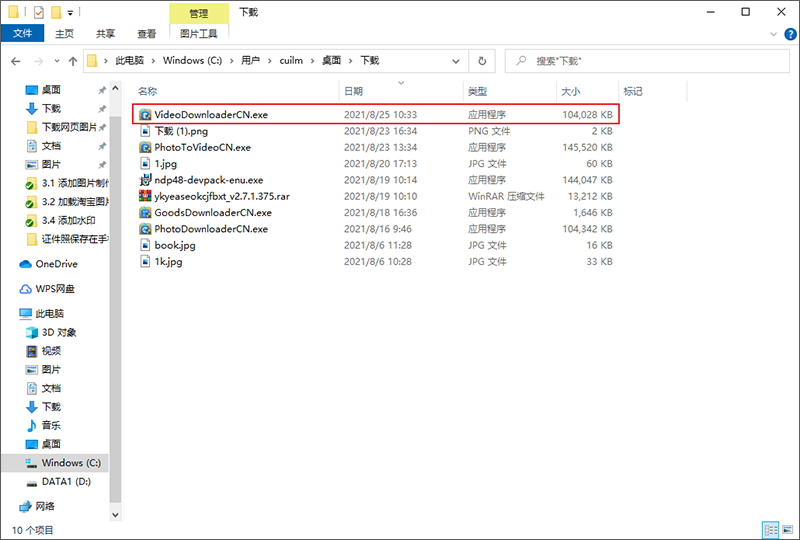Click the 1.jpg image file icon
Image resolution: width=800 pixels, height=540 pixels.
145,163
